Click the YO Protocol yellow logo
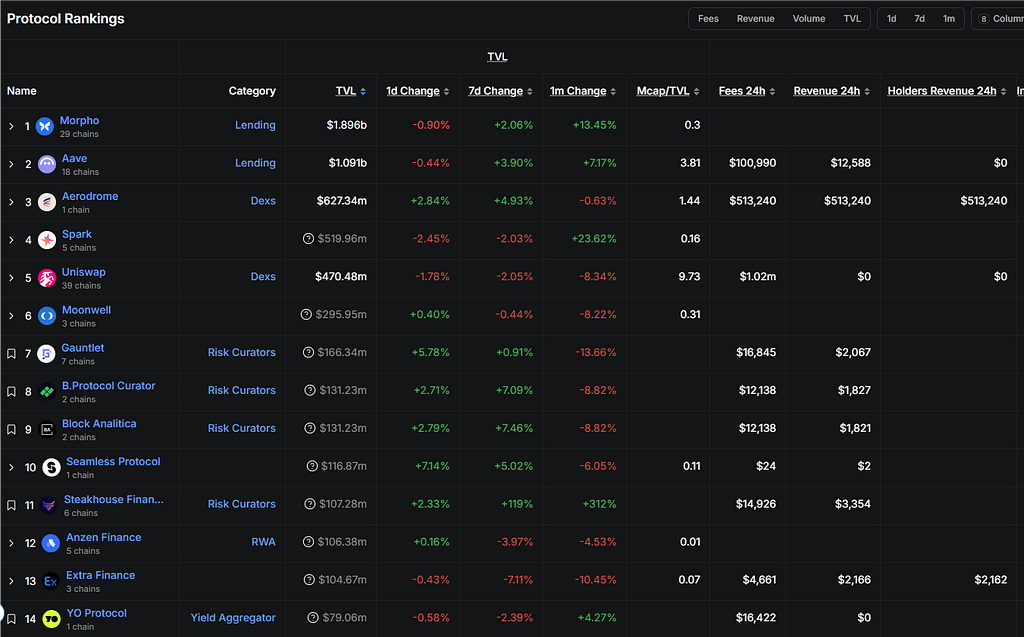This screenshot has height=637, width=1024. pos(51,619)
